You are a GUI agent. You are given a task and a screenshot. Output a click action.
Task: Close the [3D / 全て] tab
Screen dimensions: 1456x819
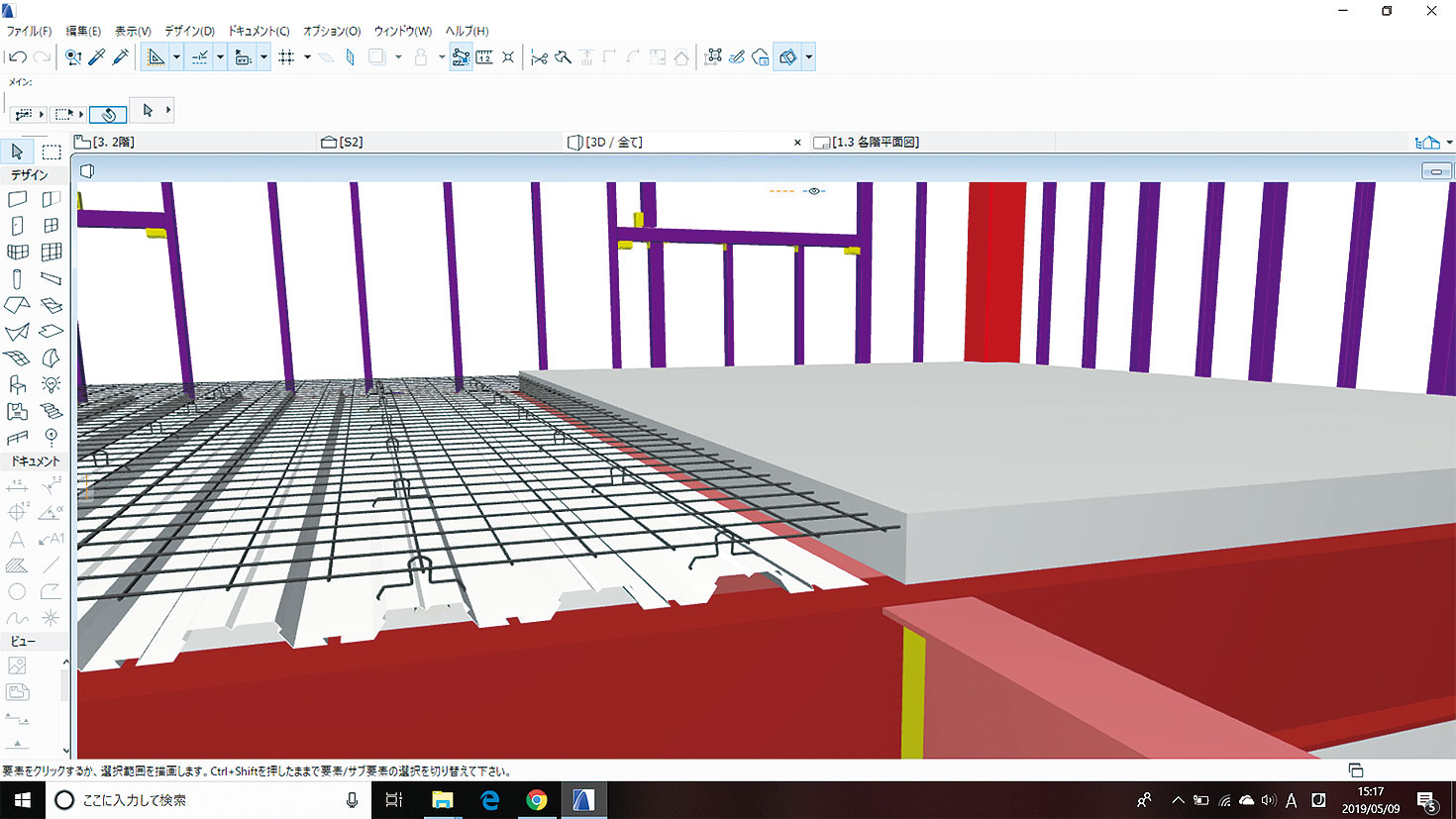[797, 143]
